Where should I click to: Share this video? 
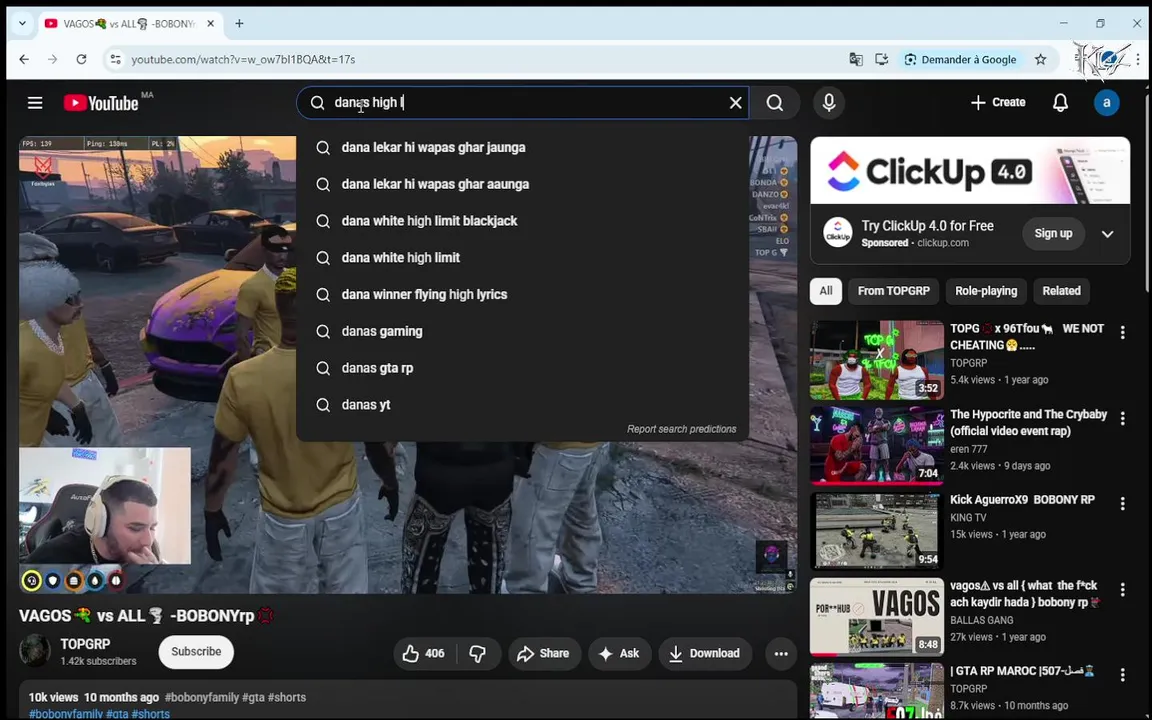[x=544, y=653]
